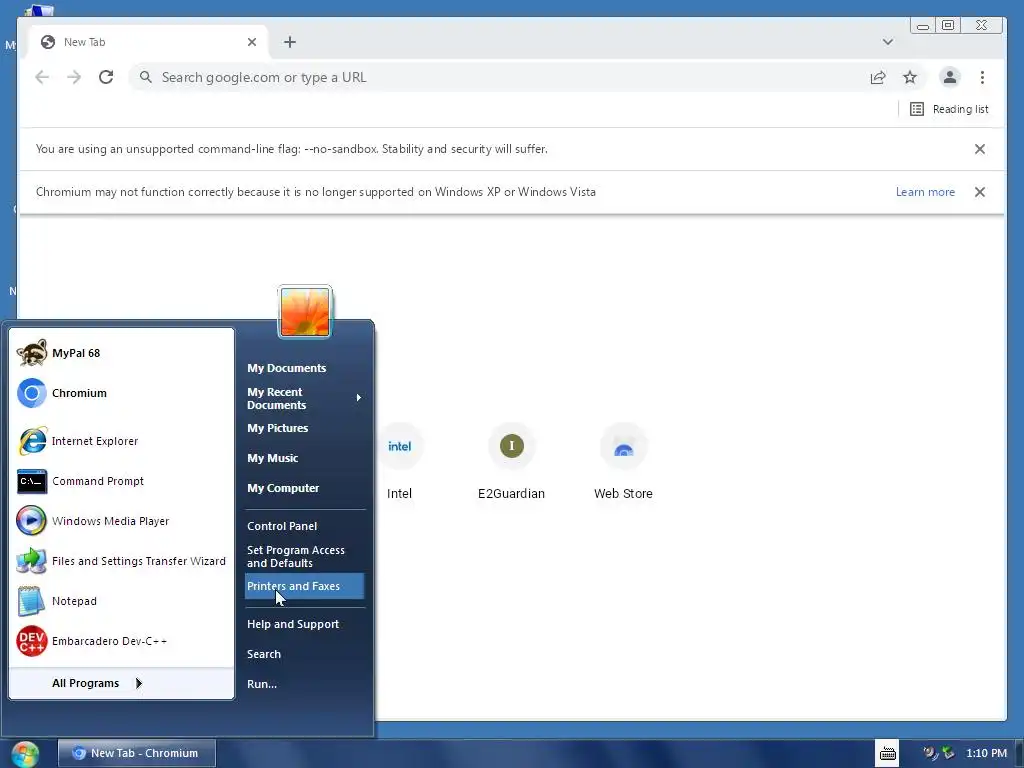This screenshot has width=1024, height=768.
Task: Click the user picture in Start menu
Action: coord(305,312)
